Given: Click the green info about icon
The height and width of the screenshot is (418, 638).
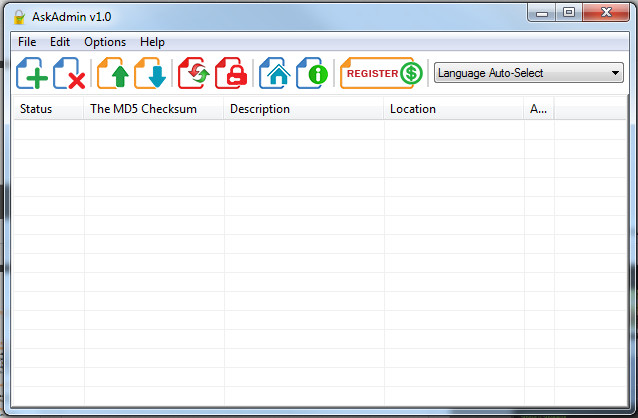Looking at the screenshot, I should 312,73.
